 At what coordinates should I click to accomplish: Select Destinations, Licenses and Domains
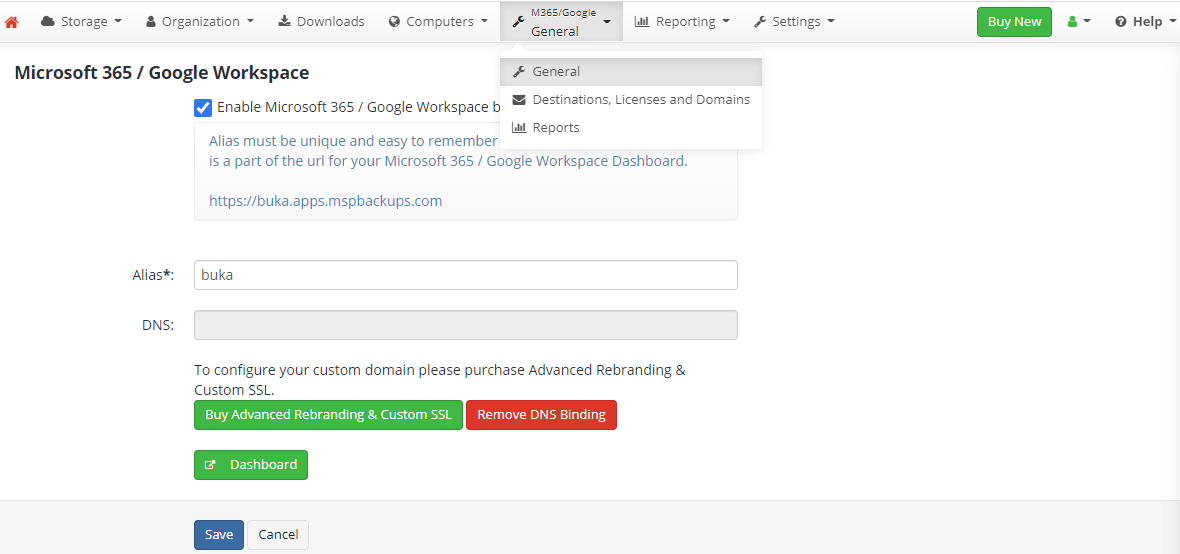[631, 99]
